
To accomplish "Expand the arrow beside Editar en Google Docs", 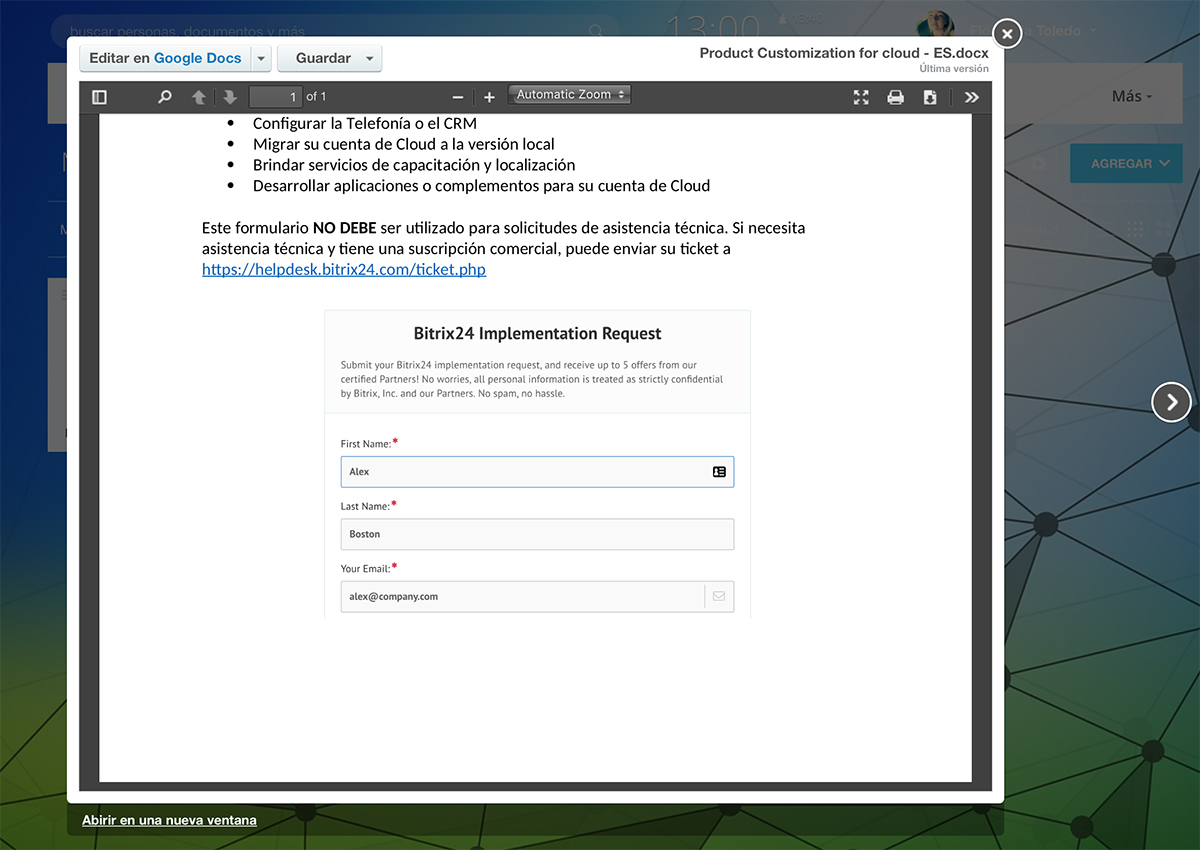I will pyautogui.click(x=261, y=59).
